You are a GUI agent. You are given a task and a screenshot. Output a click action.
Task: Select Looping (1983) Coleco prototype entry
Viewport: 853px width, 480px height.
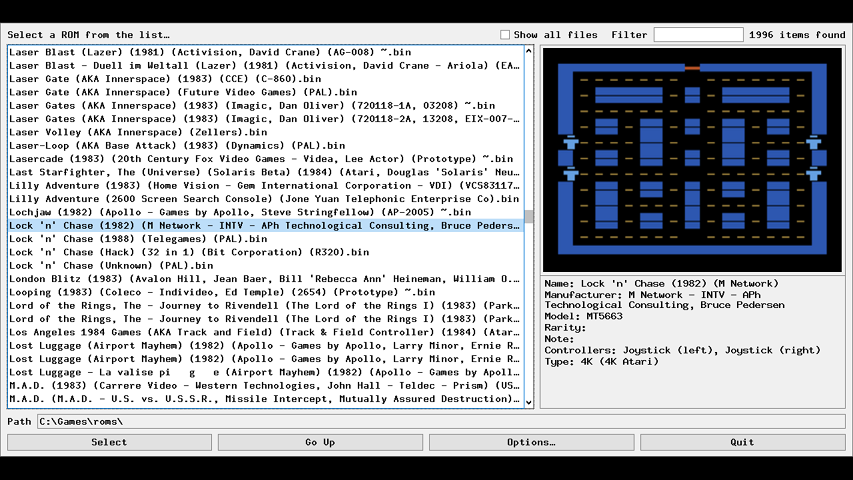(265, 292)
